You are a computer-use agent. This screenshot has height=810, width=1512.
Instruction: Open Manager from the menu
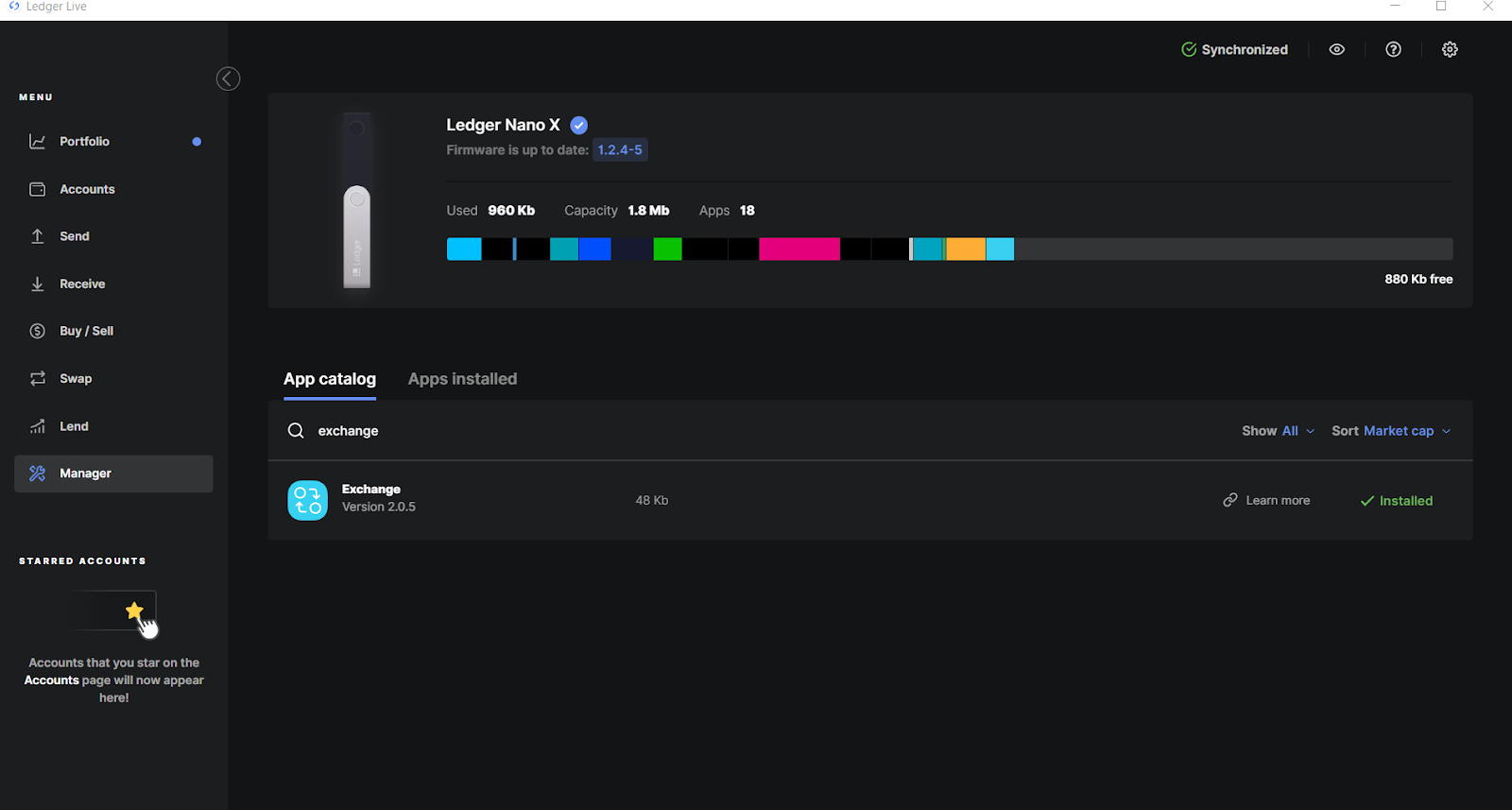[113, 474]
